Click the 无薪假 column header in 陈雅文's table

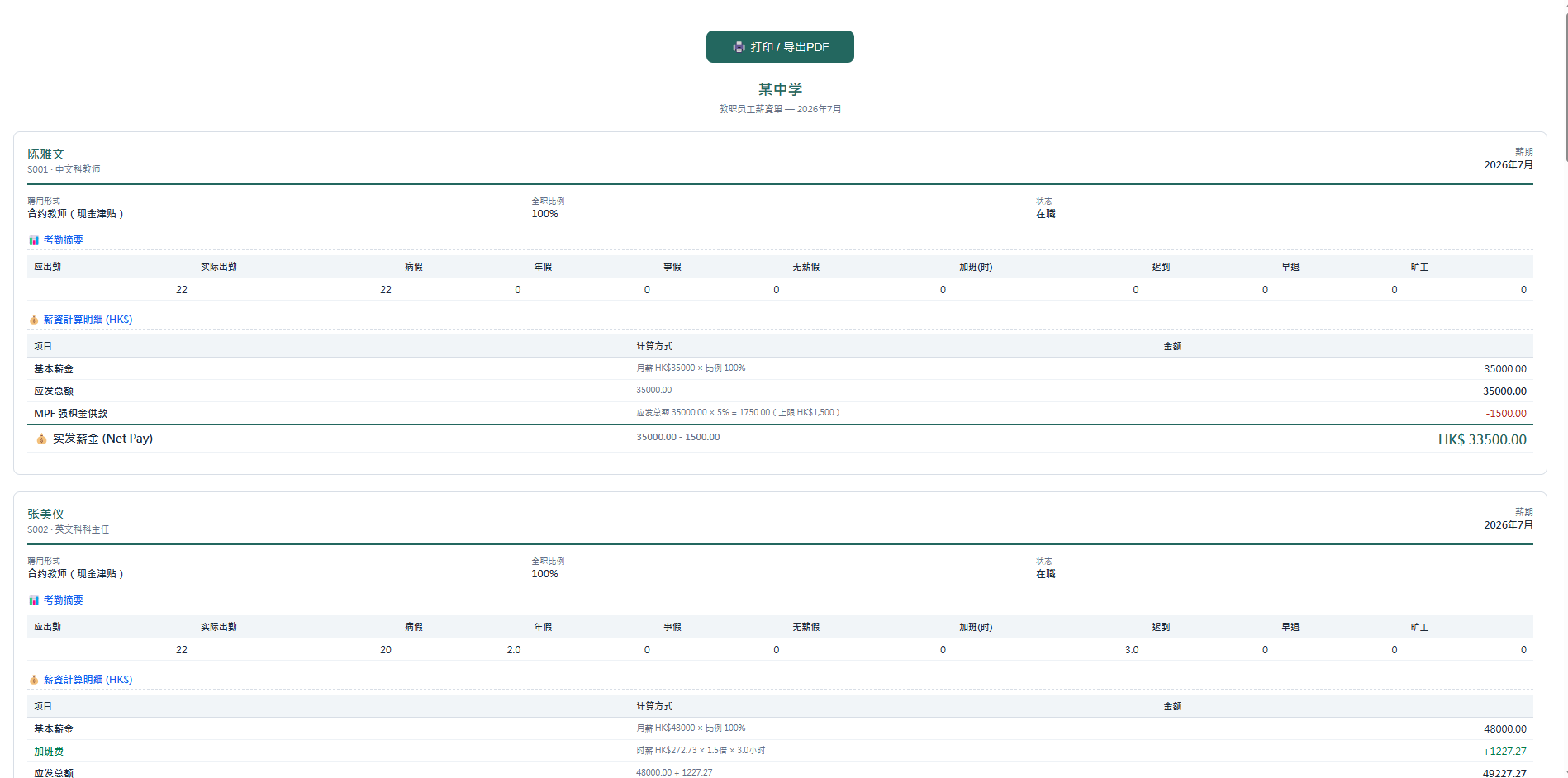[806, 267]
